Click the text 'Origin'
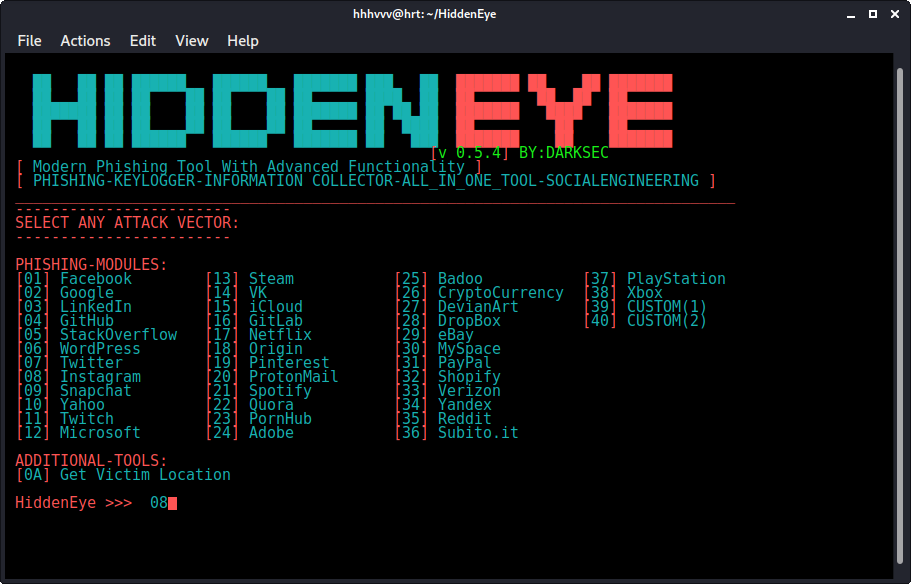The width and height of the screenshot is (911, 584). 276,349
